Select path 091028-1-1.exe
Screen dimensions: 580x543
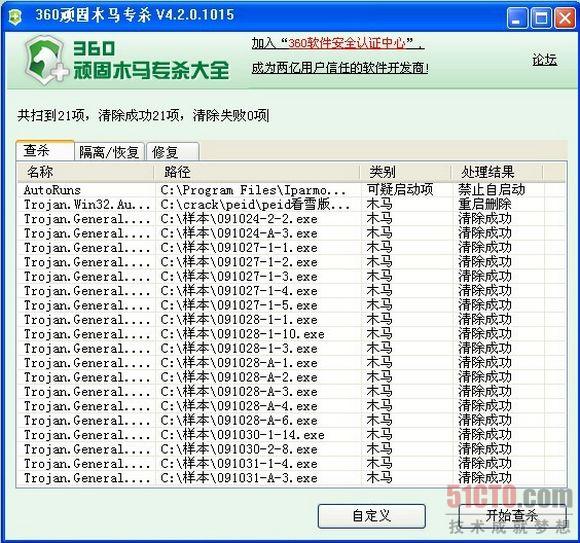coord(239,320)
